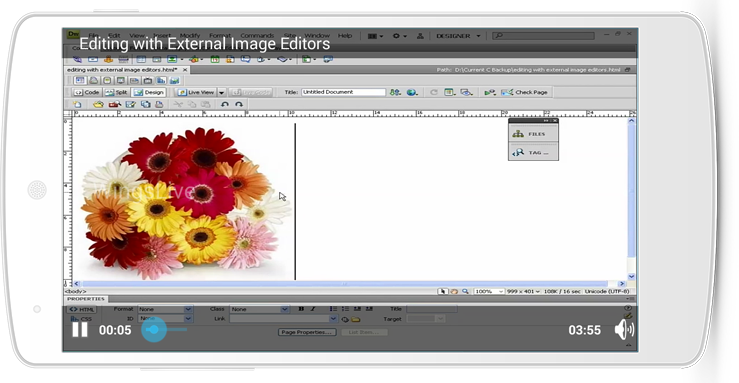Open the DESIGNER workspace dropdown
739x383 pixels.
click(458, 36)
